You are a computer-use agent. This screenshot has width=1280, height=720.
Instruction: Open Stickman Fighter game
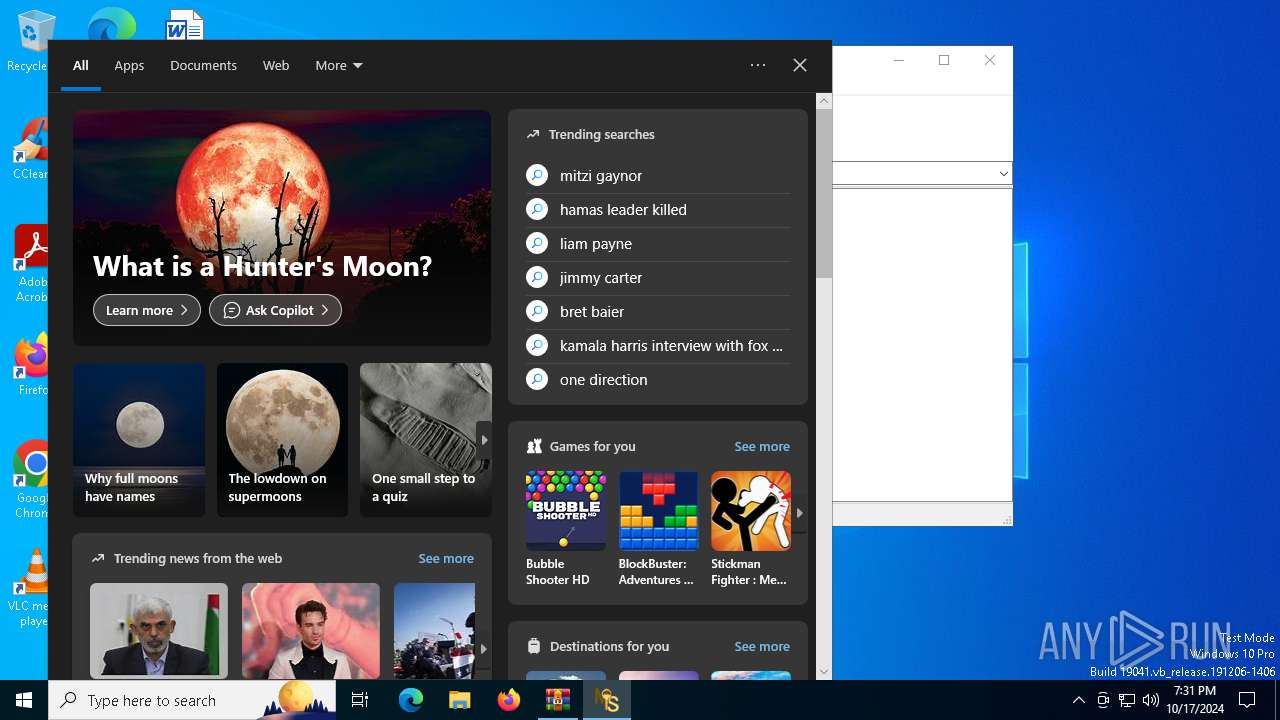pos(750,529)
